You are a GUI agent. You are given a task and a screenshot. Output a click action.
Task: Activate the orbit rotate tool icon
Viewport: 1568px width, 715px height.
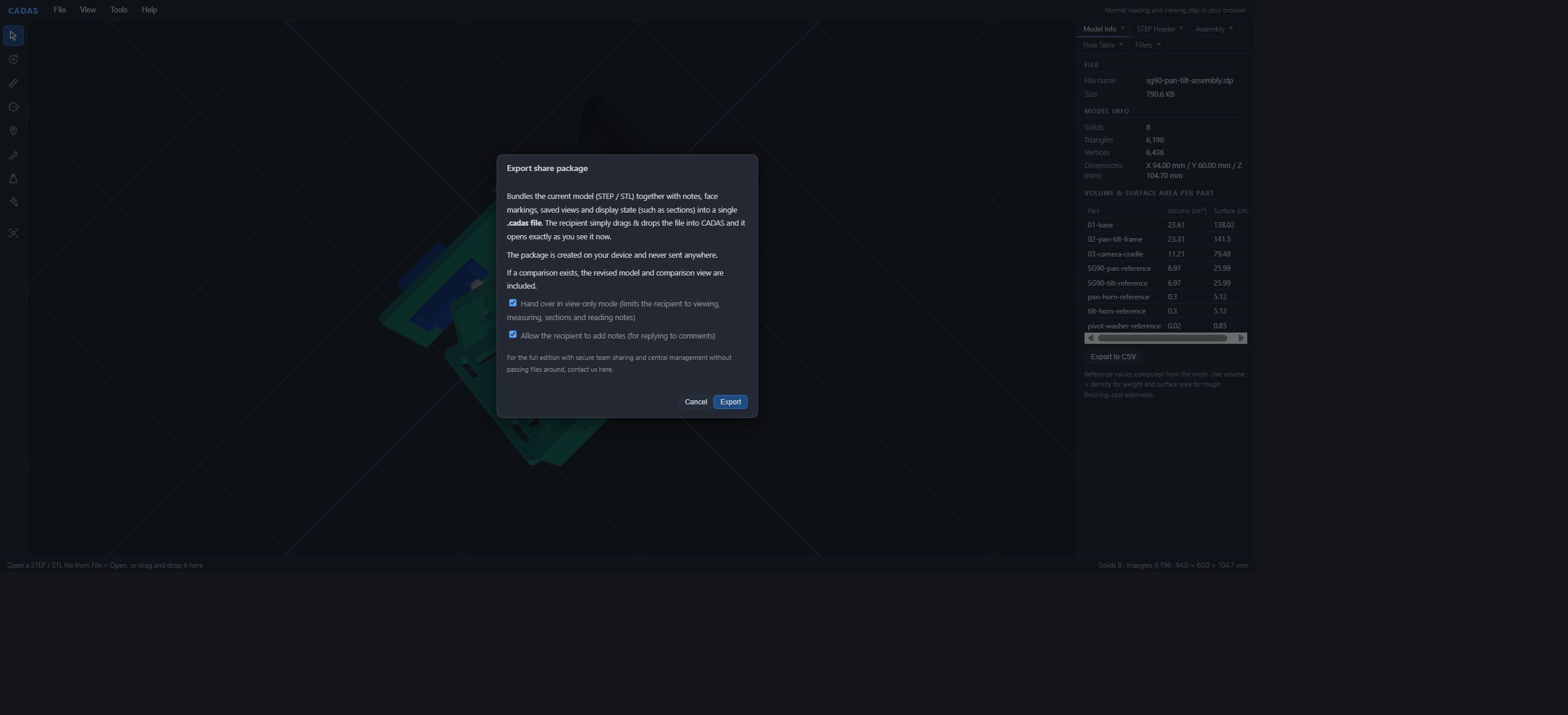coord(14,59)
